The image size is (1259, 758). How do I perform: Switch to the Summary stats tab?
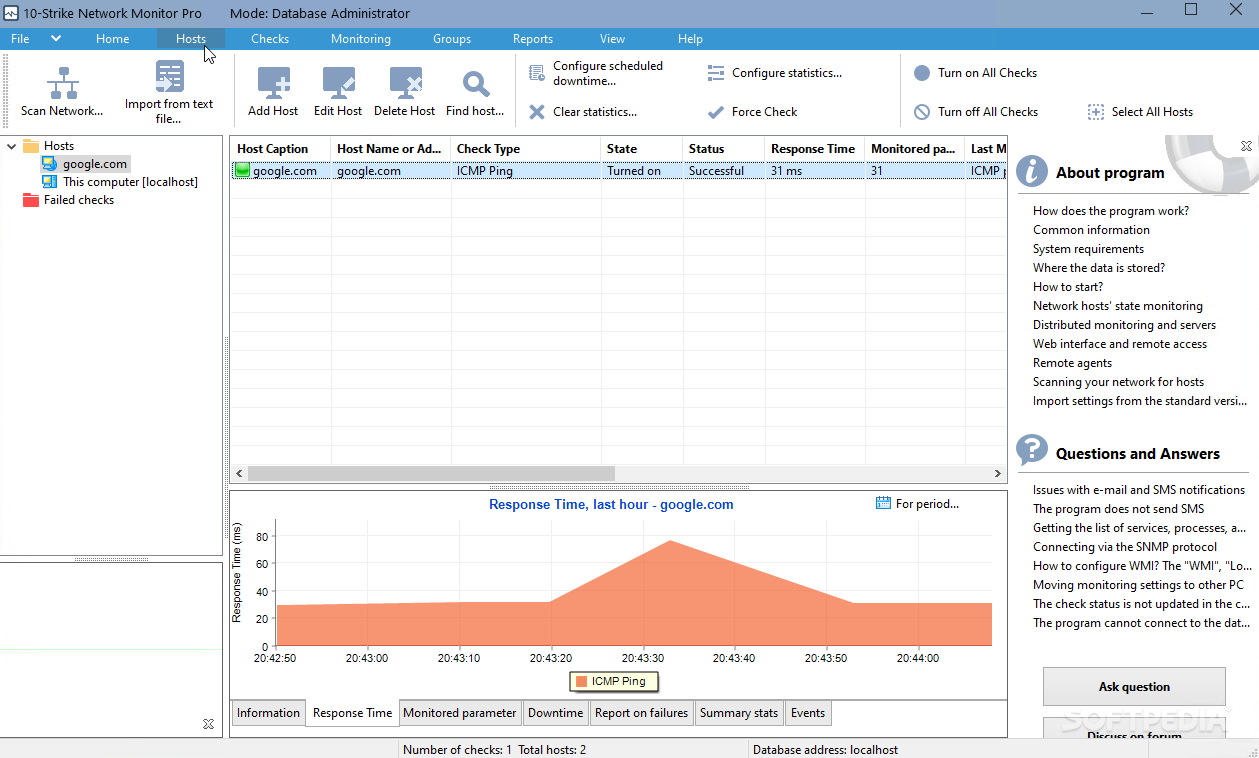[739, 713]
